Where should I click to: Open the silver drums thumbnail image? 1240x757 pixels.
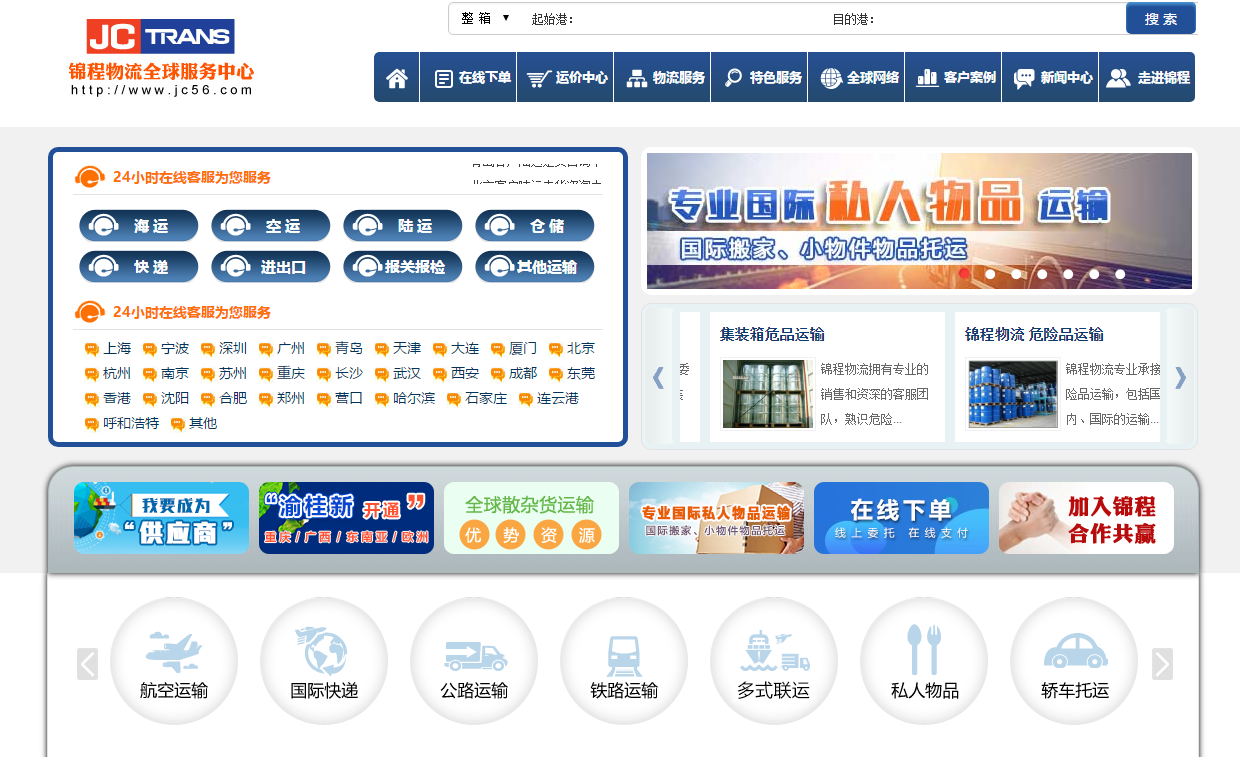pos(768,394)
